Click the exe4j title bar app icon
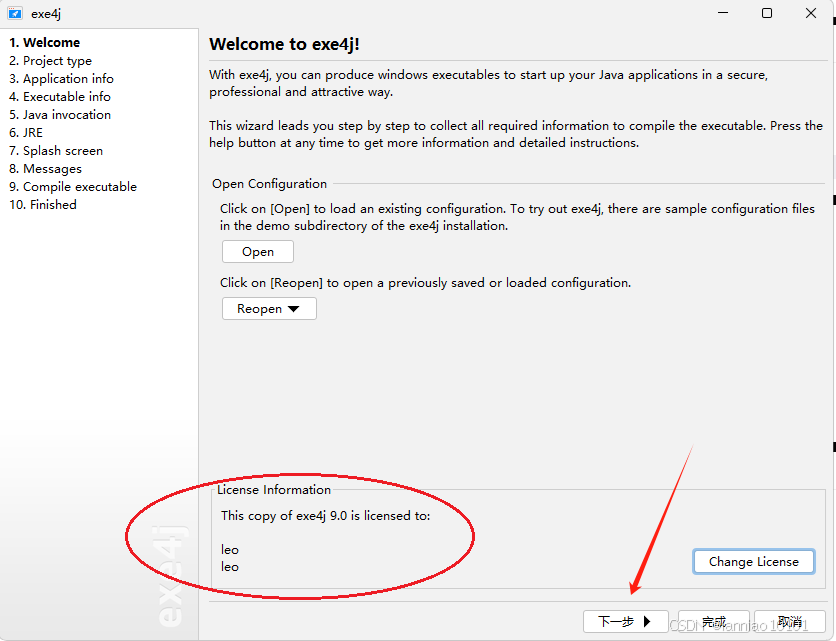This screenshot has width=836, height=641. pos(15,13)
